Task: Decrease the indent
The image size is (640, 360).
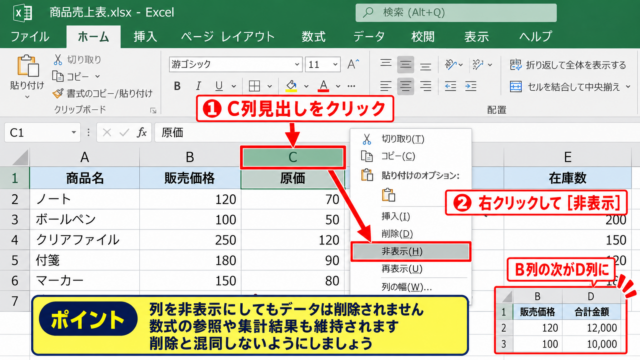Action: click(x=450, y=86)
